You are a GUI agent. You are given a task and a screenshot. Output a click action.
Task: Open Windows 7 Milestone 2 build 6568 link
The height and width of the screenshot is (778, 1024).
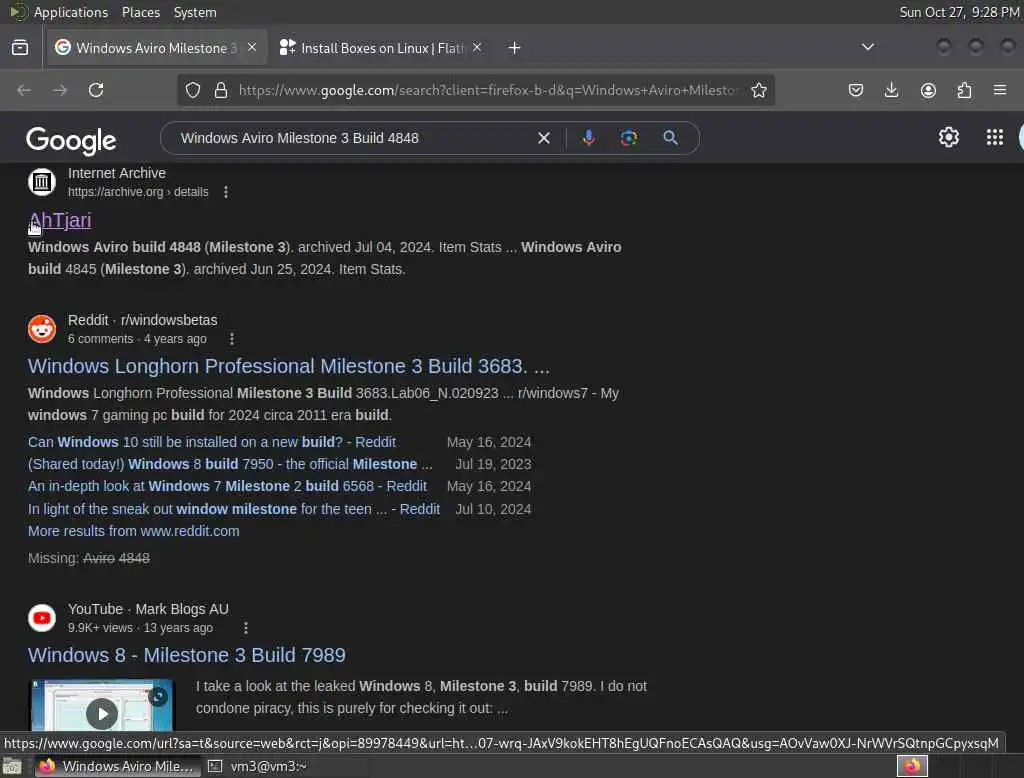(x=227, y=487)
